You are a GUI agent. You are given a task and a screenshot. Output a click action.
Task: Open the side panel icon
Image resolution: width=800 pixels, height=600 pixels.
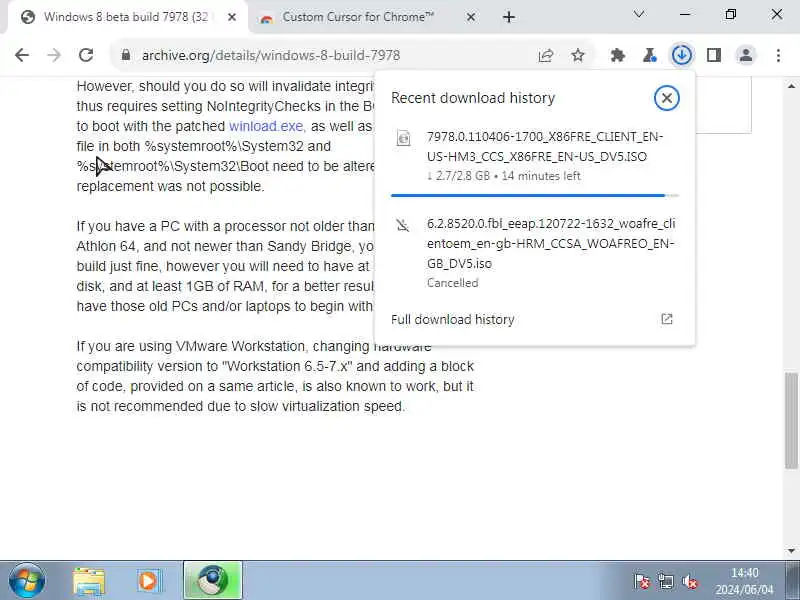point(714,55)
